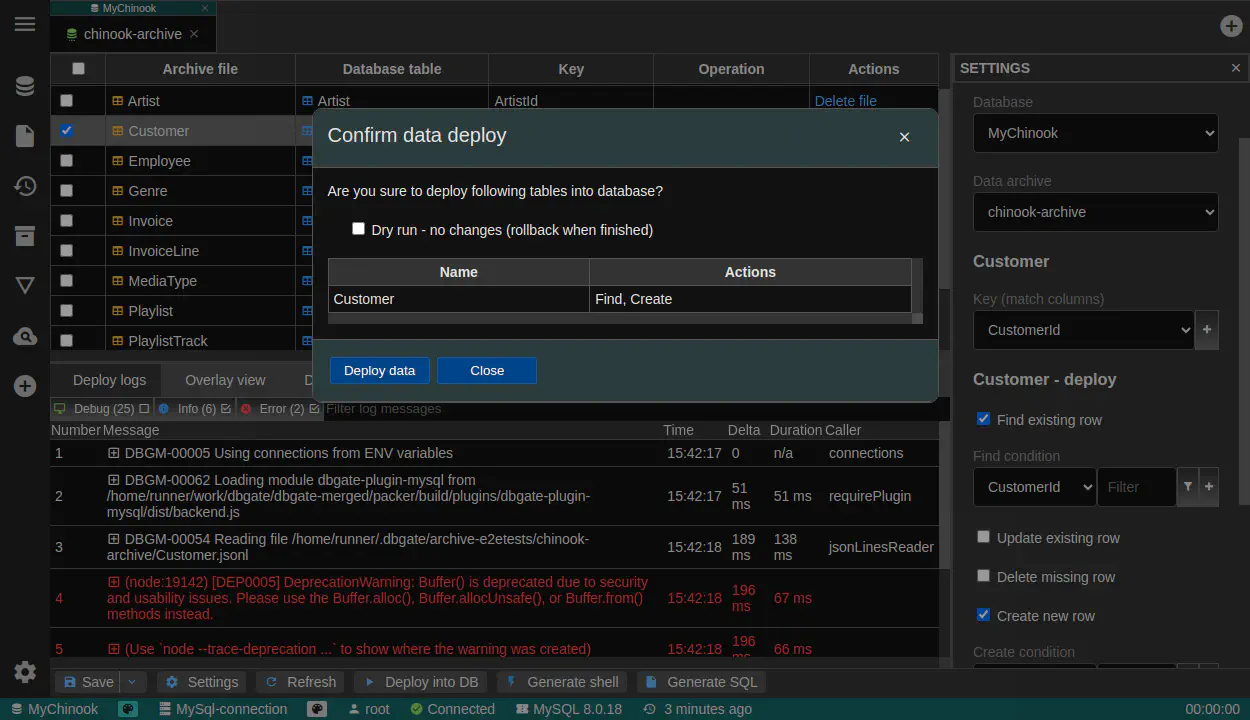
Task: Click the Find condition filter funnel icon
Action: [x=1188, y=487]
